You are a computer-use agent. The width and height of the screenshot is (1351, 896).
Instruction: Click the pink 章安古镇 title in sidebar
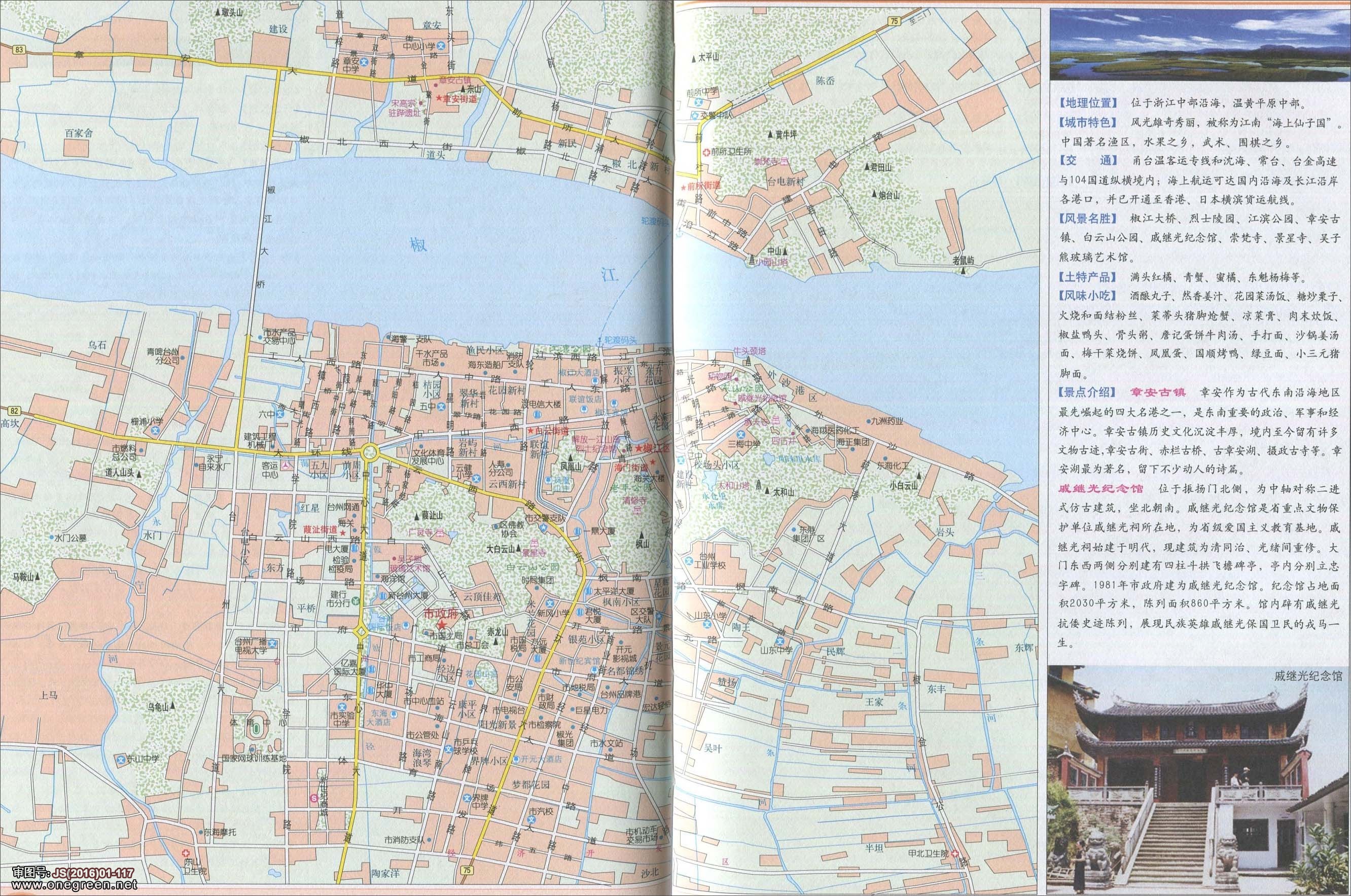pos(1158,392)
